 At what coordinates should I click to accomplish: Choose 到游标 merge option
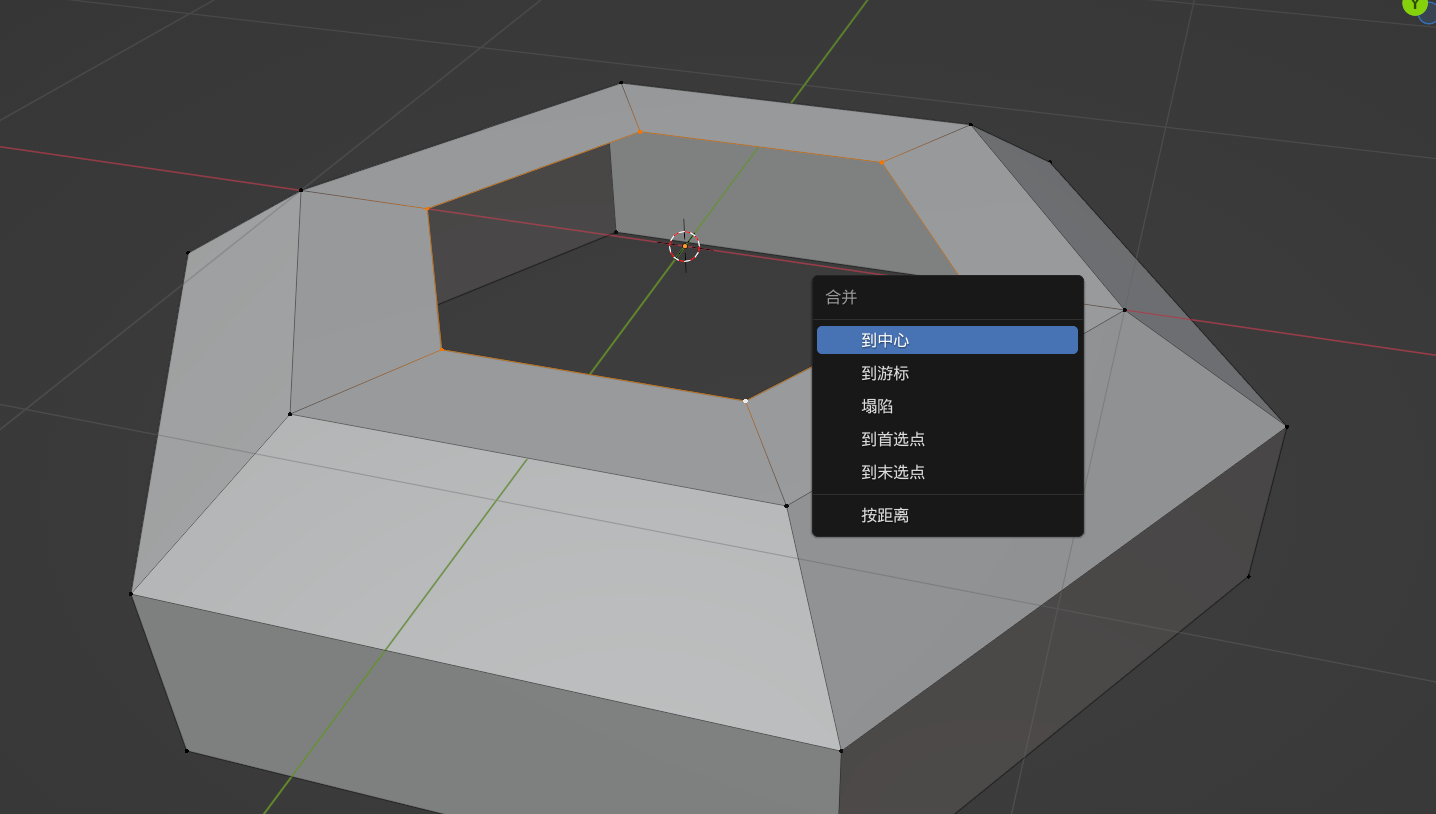947,373
